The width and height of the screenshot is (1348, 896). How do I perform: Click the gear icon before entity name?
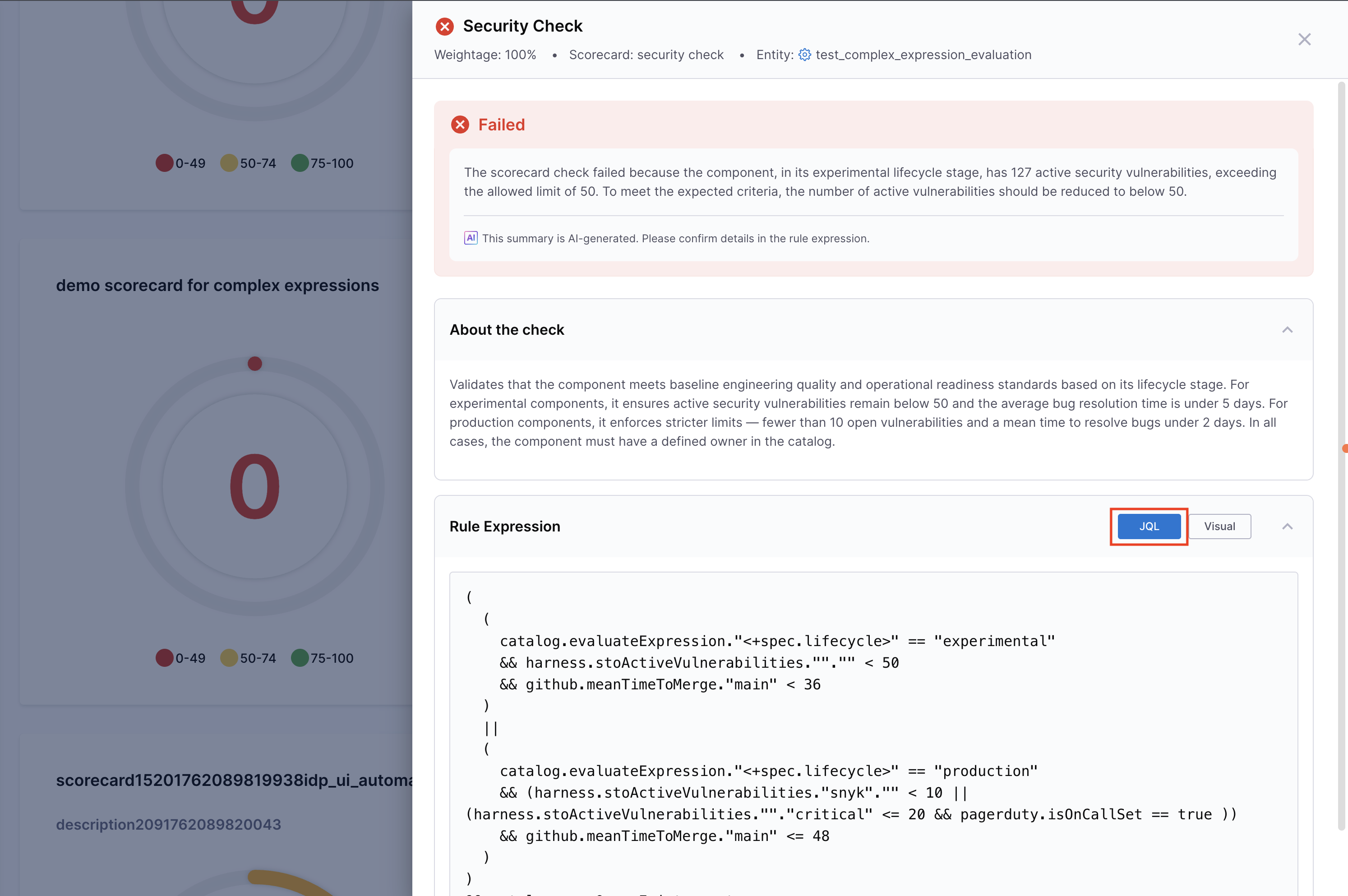[804, 55]
